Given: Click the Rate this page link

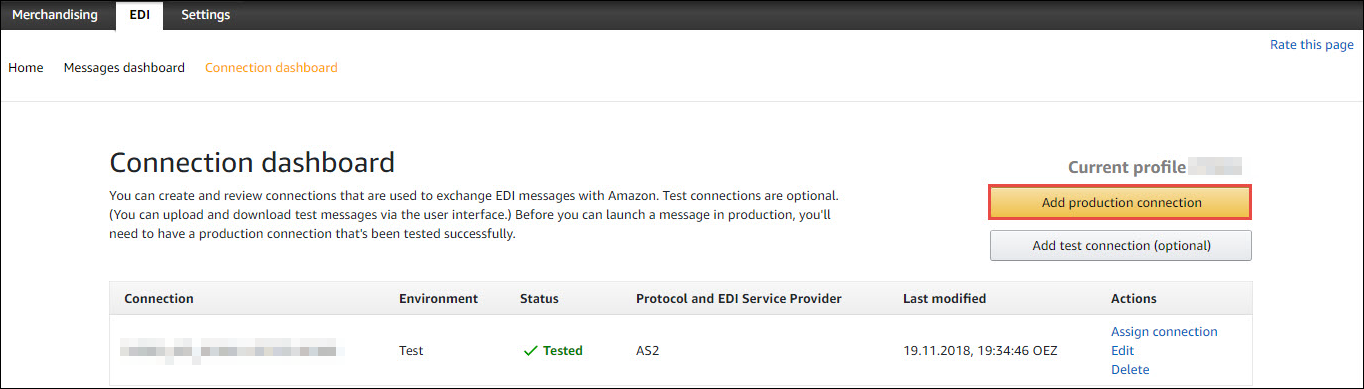Looking at the screenshot, I should click(1312, 45).
